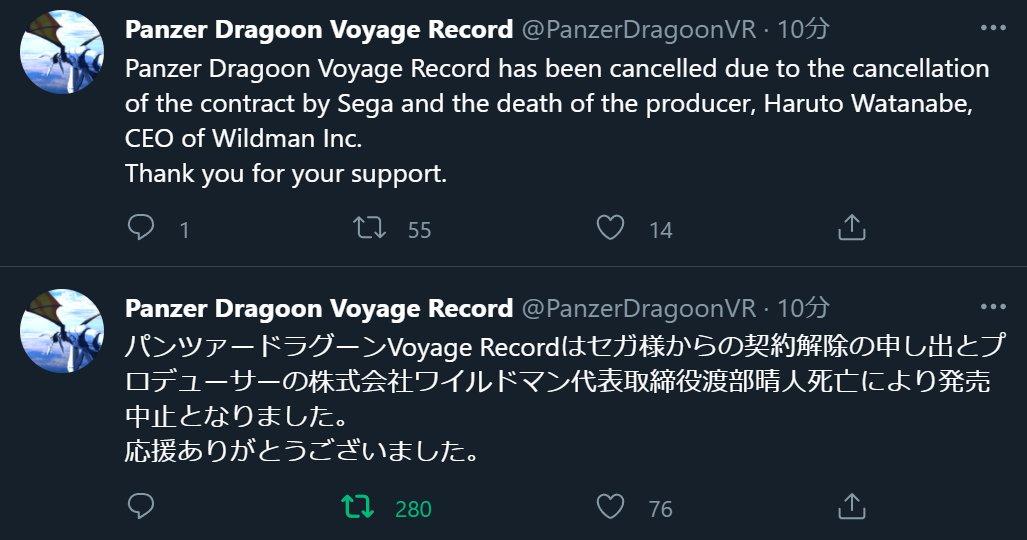The image size is (1027, 540).
Task: Open profile avatar on first tweet
Action: coord(62,52)
